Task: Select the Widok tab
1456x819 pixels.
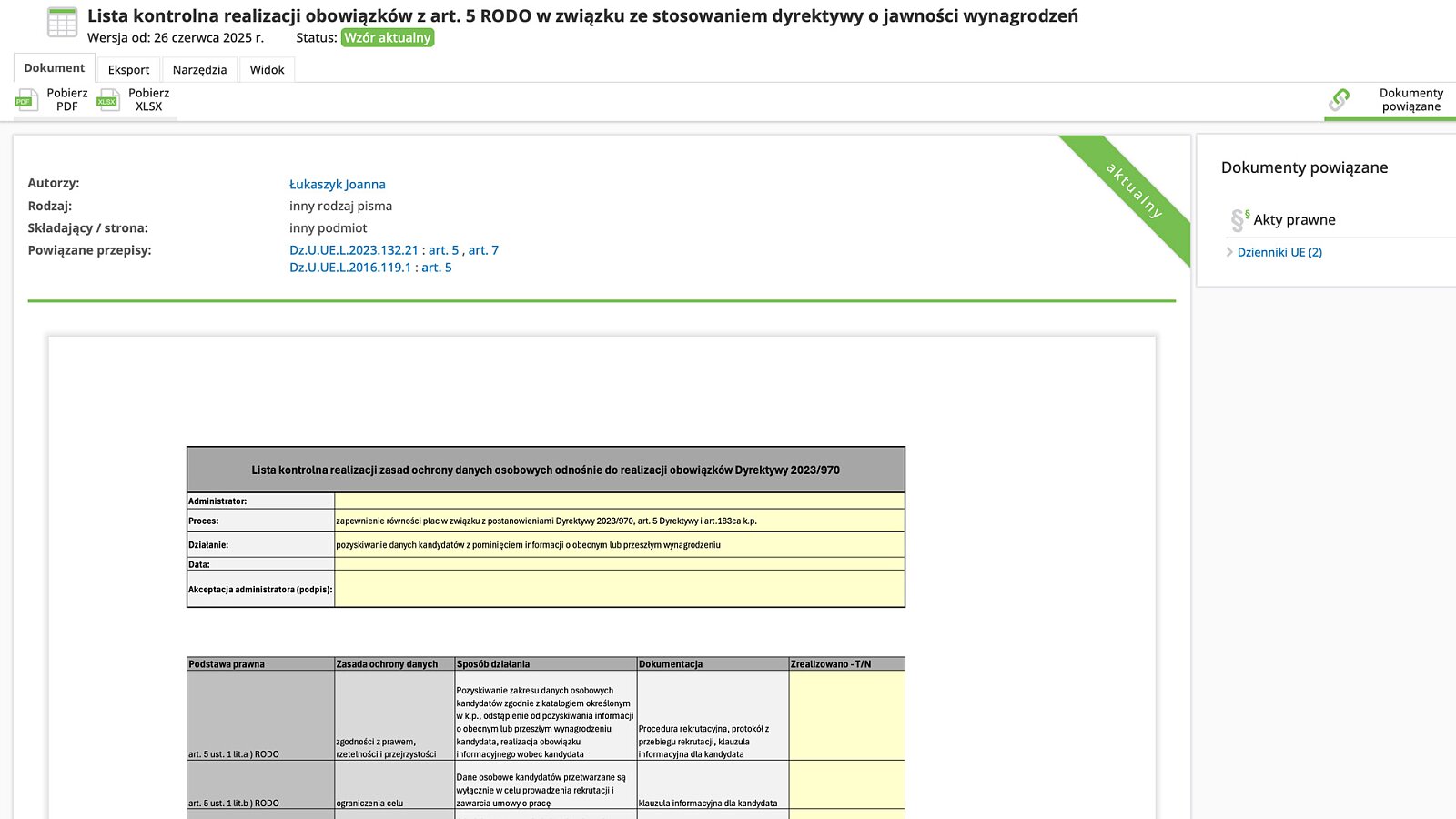Action: pyautogui.click(x=267, y=70)
